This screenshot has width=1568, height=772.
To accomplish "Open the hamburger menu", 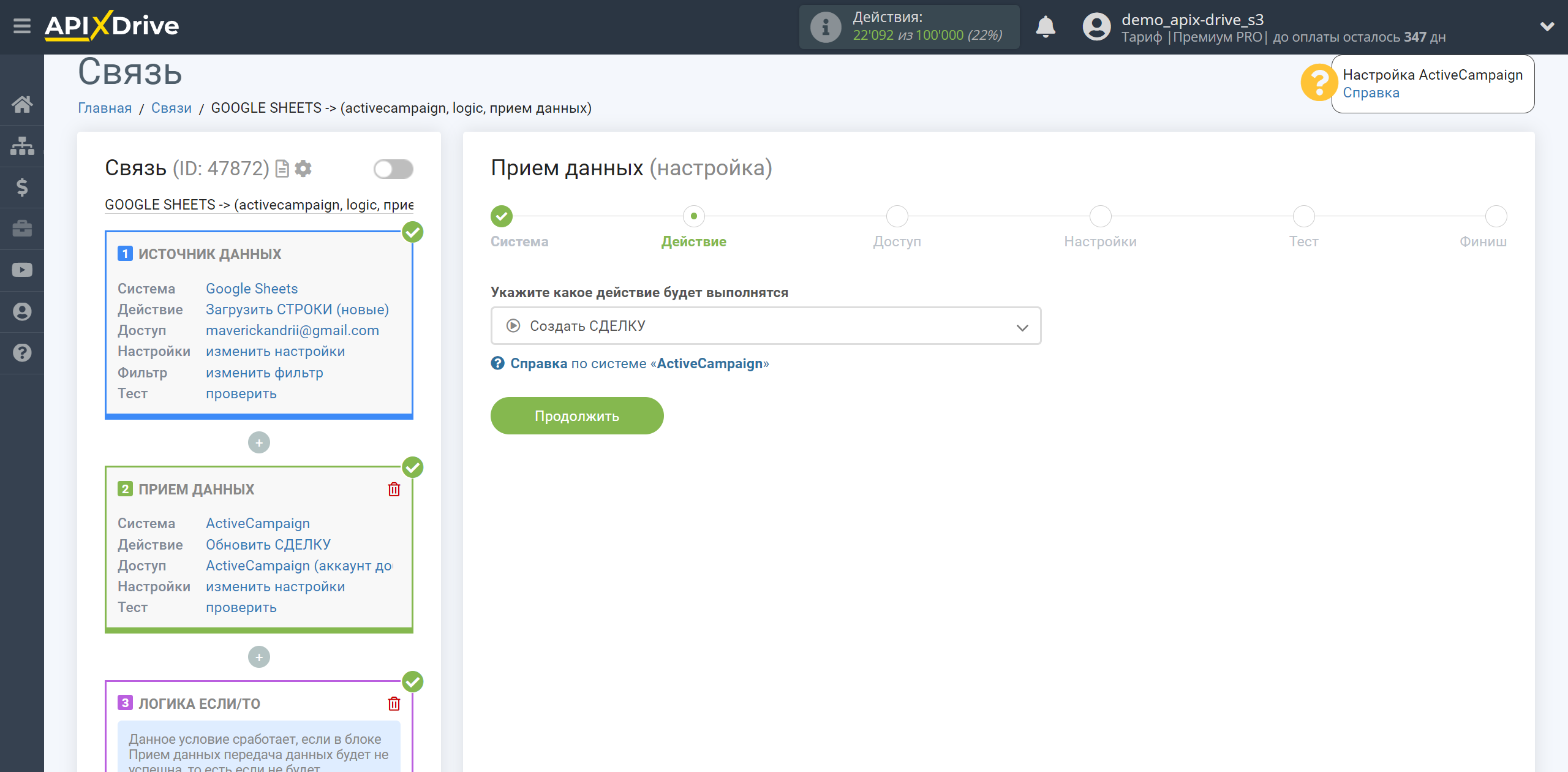I will 22,26.
